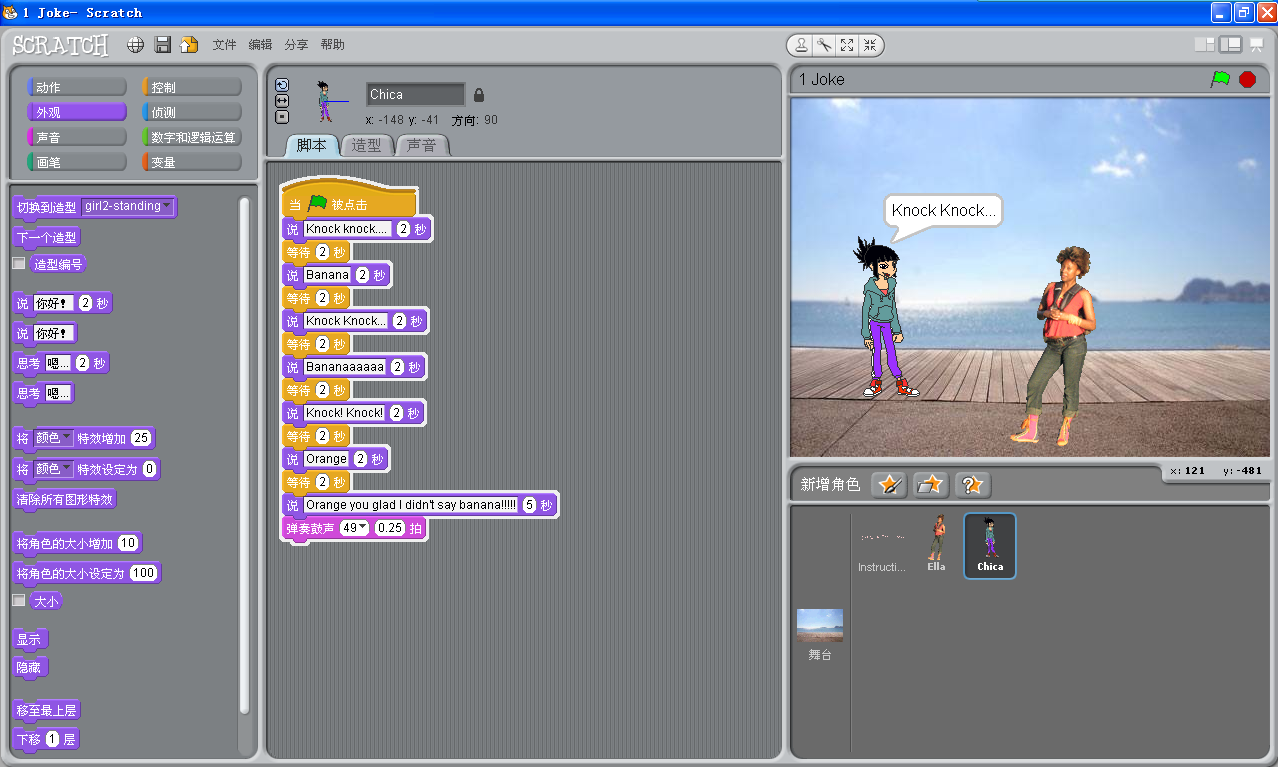Screen dimensions: 1278x767
Task: Choose new sprite from file icon
Action: pyautogui.click(x=930, y=484)
